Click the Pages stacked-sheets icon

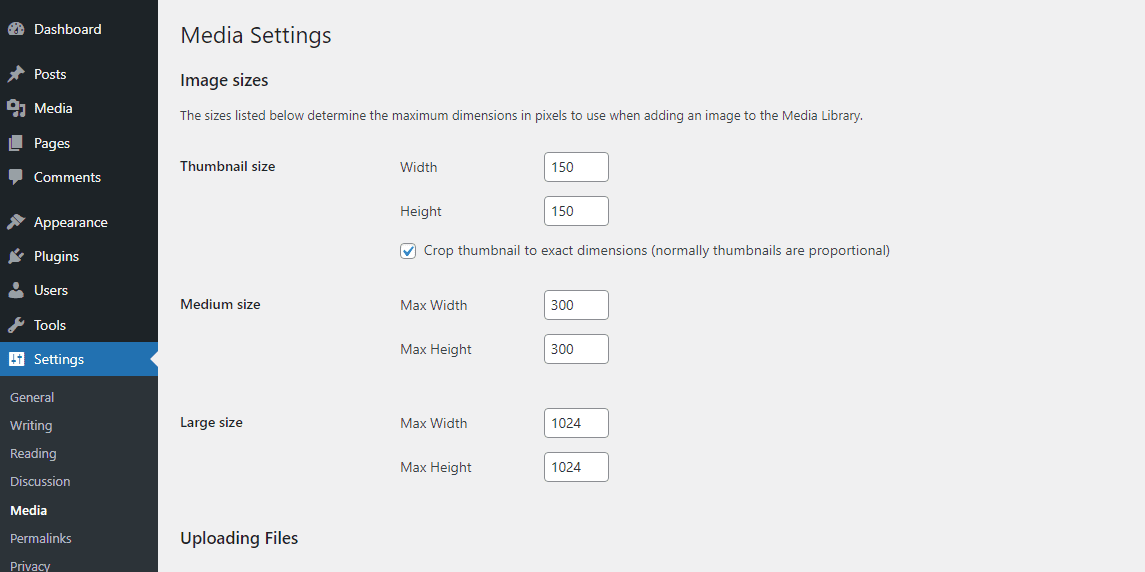[x=16, y=143]
